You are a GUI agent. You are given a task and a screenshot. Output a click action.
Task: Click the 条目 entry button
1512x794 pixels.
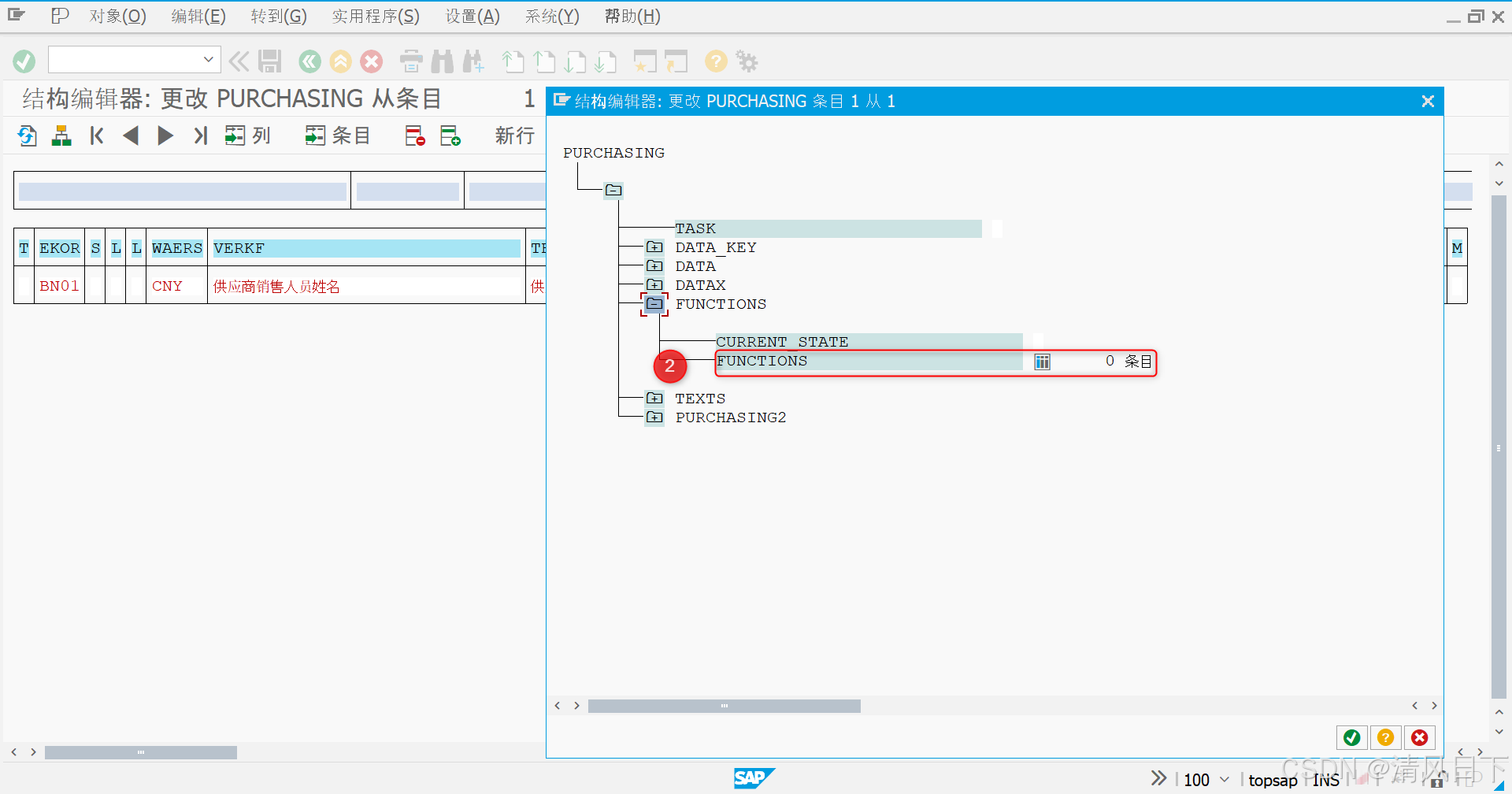(x=338, y=135)
